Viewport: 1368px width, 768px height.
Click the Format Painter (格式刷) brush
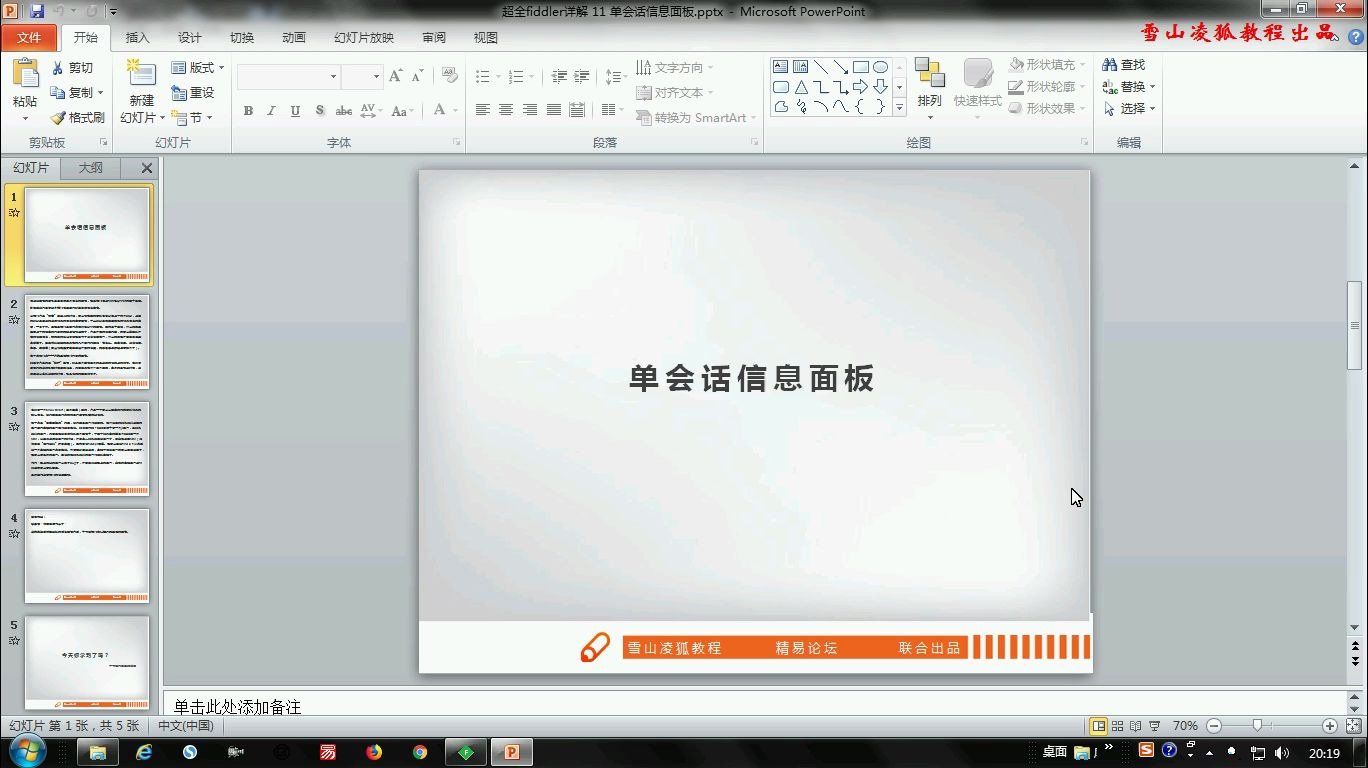coord(78,117)
